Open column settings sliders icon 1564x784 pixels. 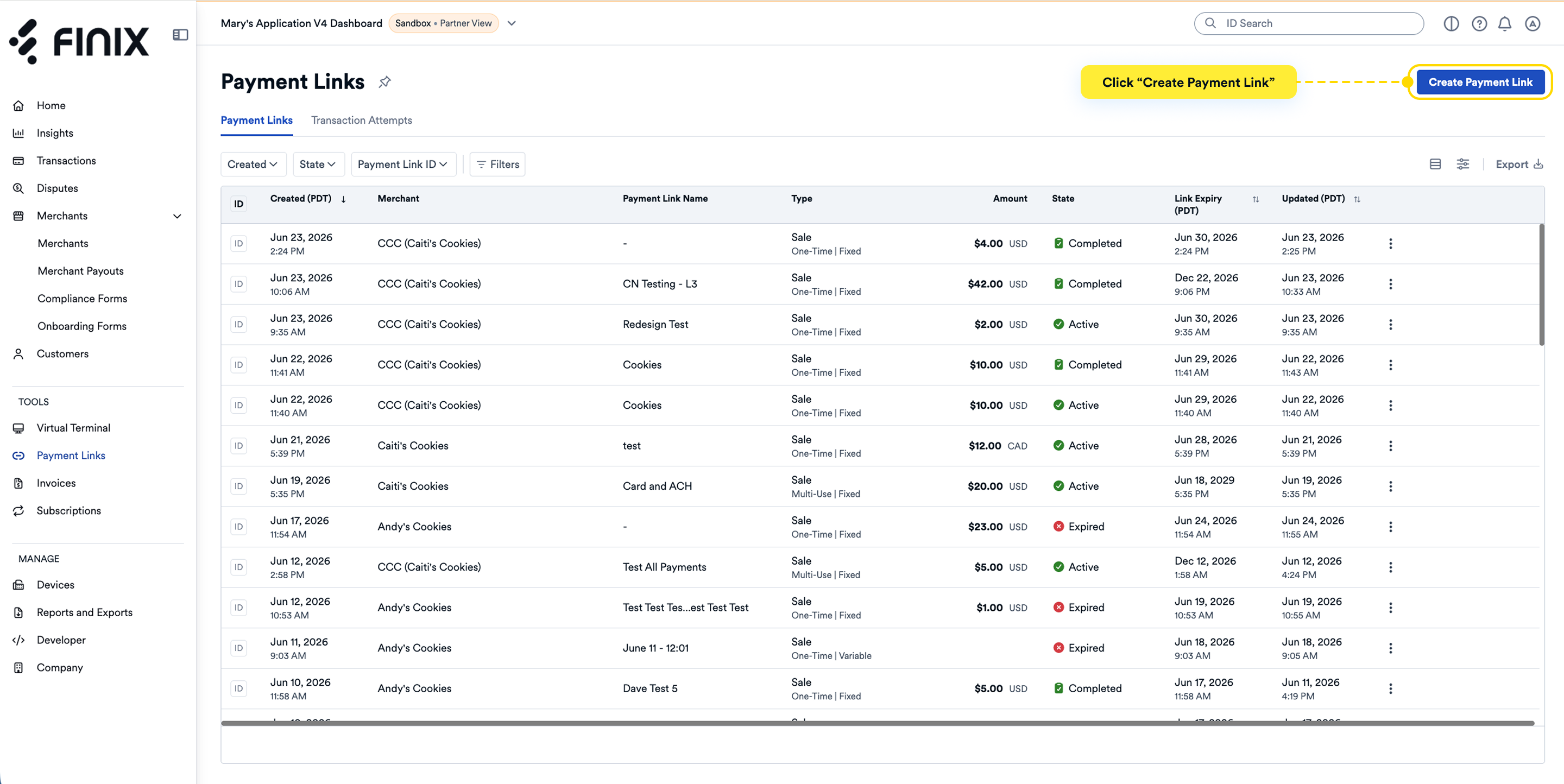pyautogui.click(x=1463, y=165)
